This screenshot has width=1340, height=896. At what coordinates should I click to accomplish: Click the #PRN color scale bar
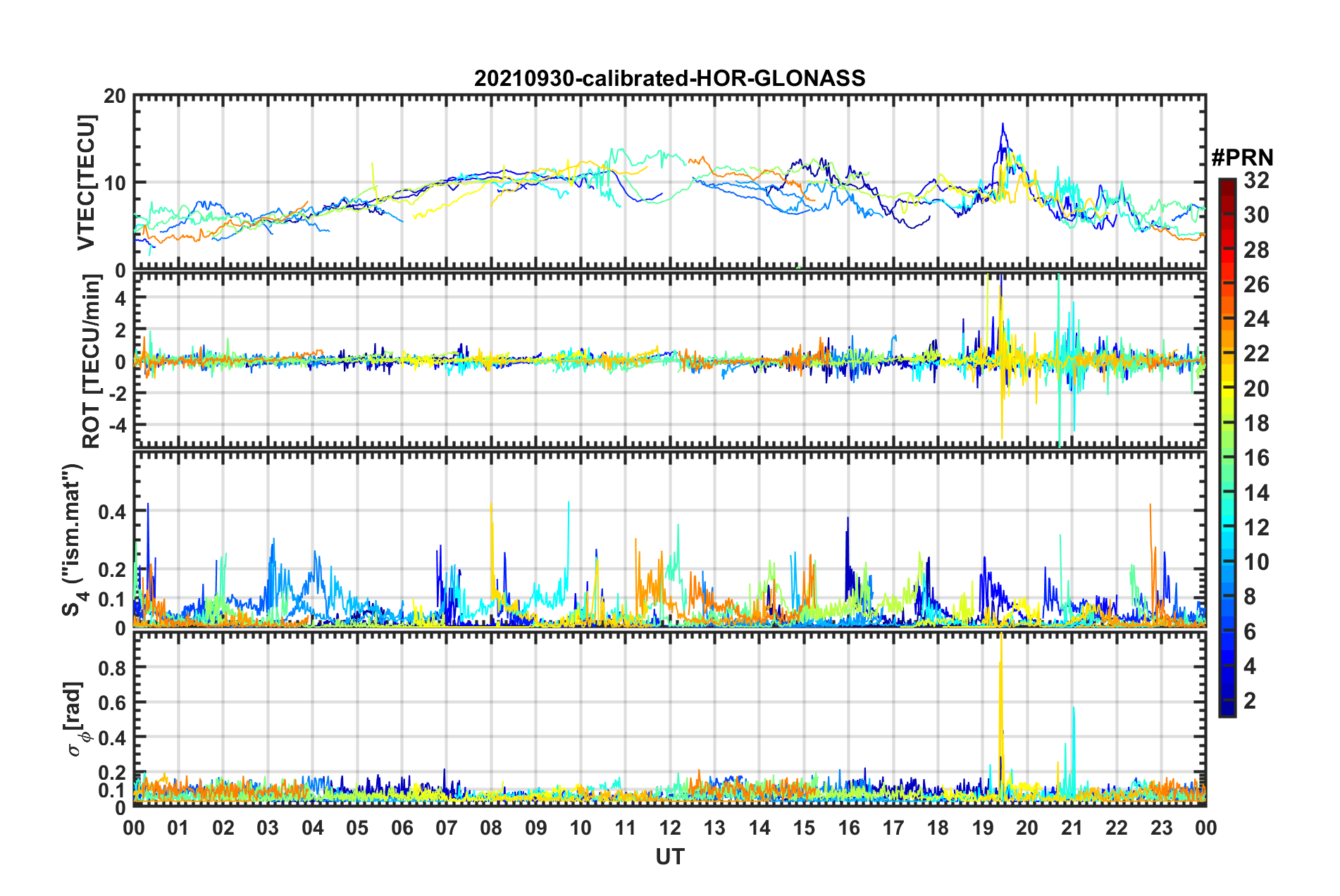(x=1227, y=447)
